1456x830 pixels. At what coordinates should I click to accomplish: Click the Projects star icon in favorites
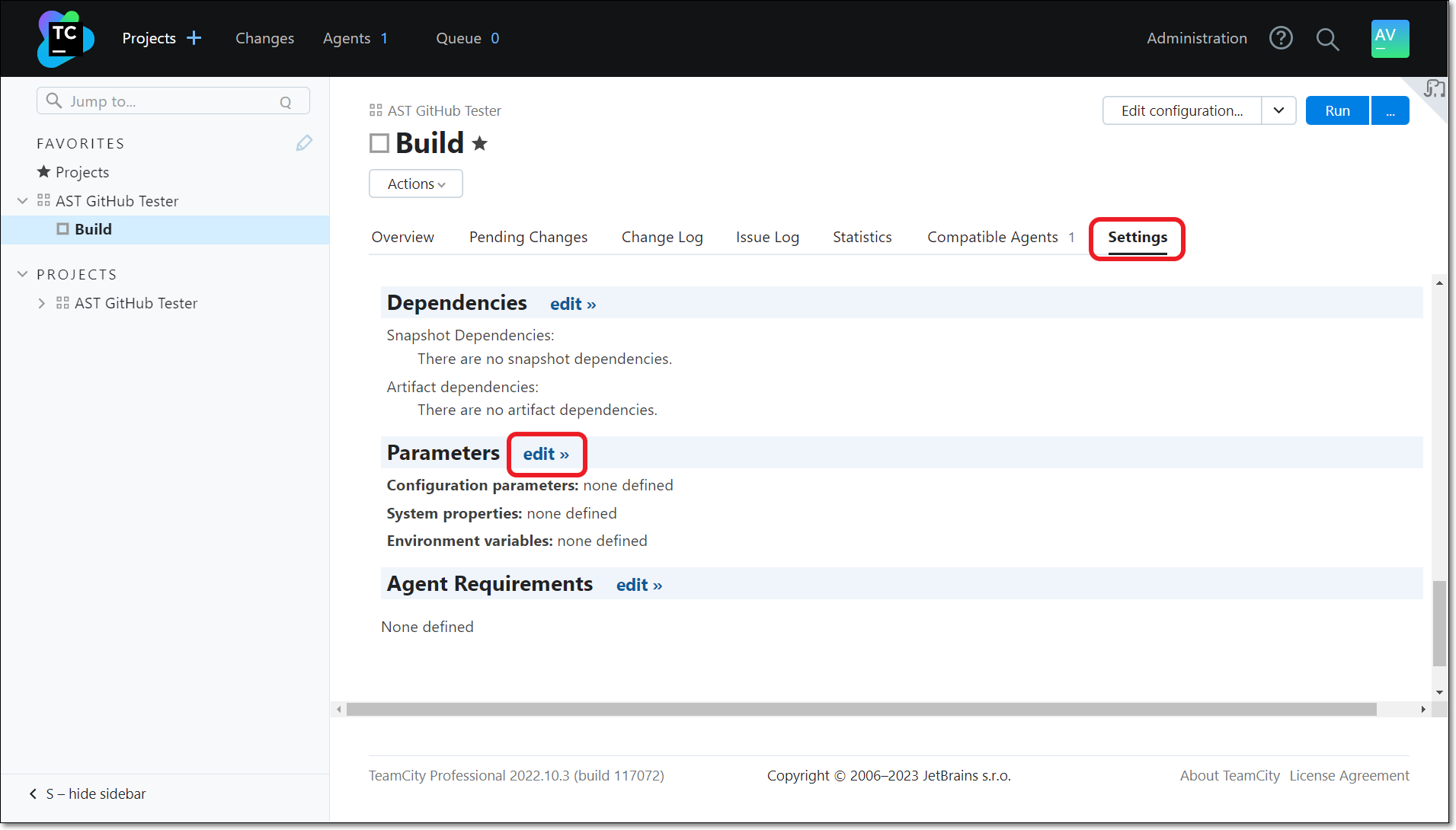coord(44,172)
